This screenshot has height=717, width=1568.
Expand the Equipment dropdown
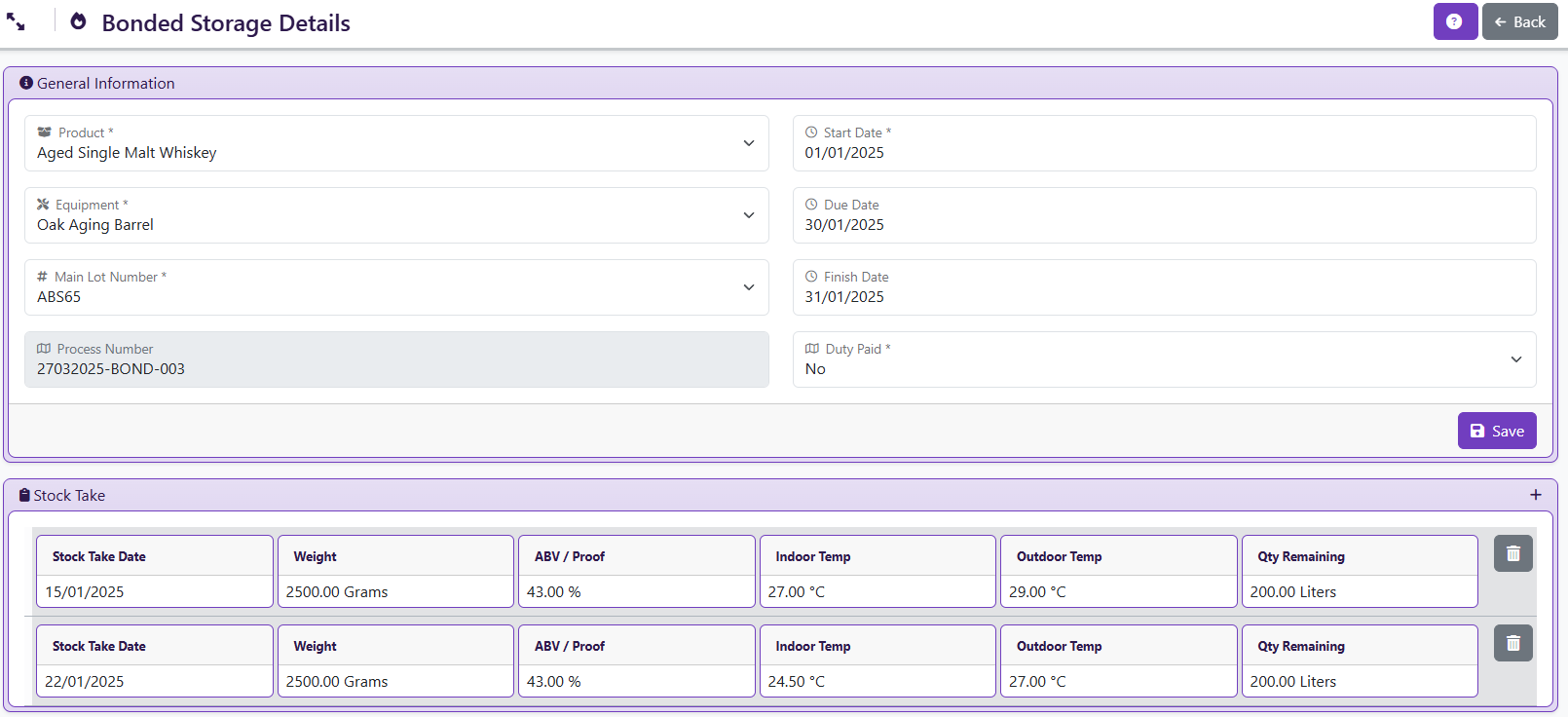click(x=396, y=215)
